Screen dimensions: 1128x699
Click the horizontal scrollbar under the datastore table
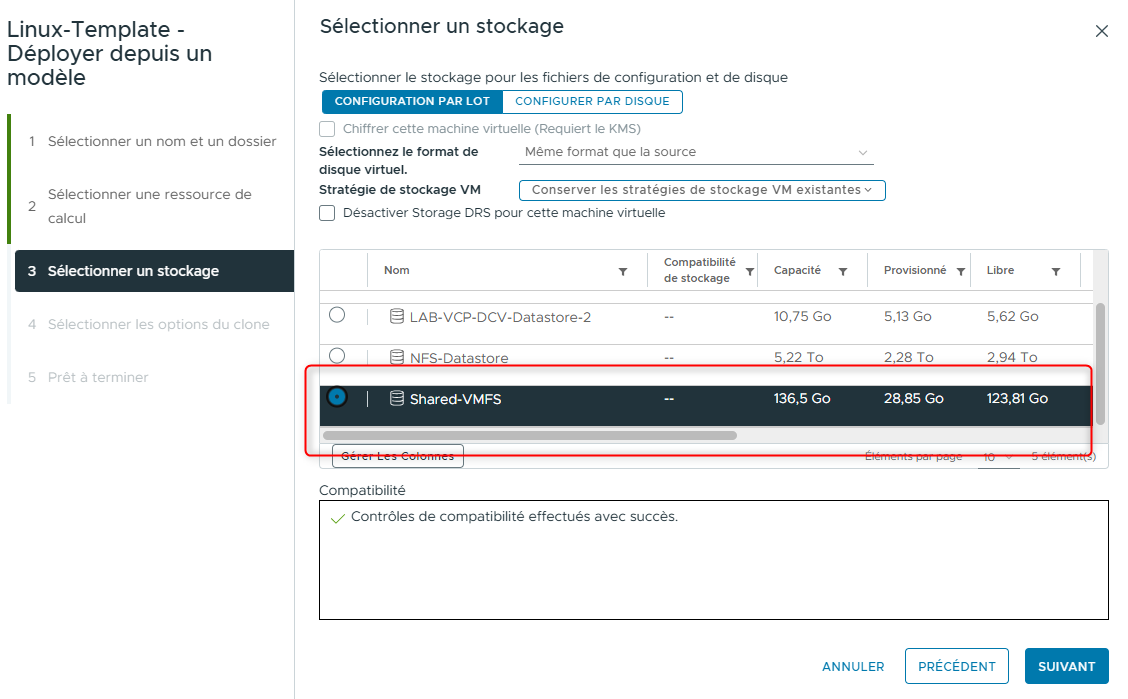pos(530,434)
